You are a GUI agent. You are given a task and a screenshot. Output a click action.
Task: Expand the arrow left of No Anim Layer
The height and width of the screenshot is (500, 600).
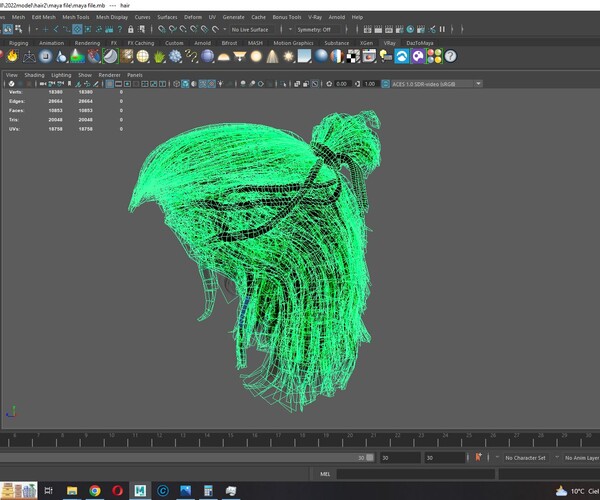(557, 457)
